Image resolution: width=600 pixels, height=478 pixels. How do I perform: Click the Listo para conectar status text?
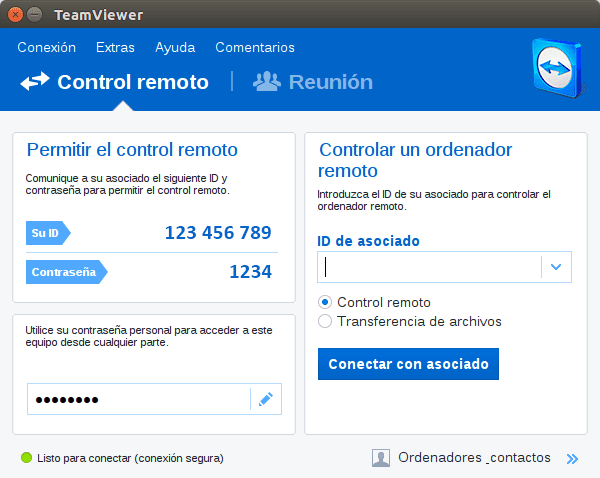[130, 458]
